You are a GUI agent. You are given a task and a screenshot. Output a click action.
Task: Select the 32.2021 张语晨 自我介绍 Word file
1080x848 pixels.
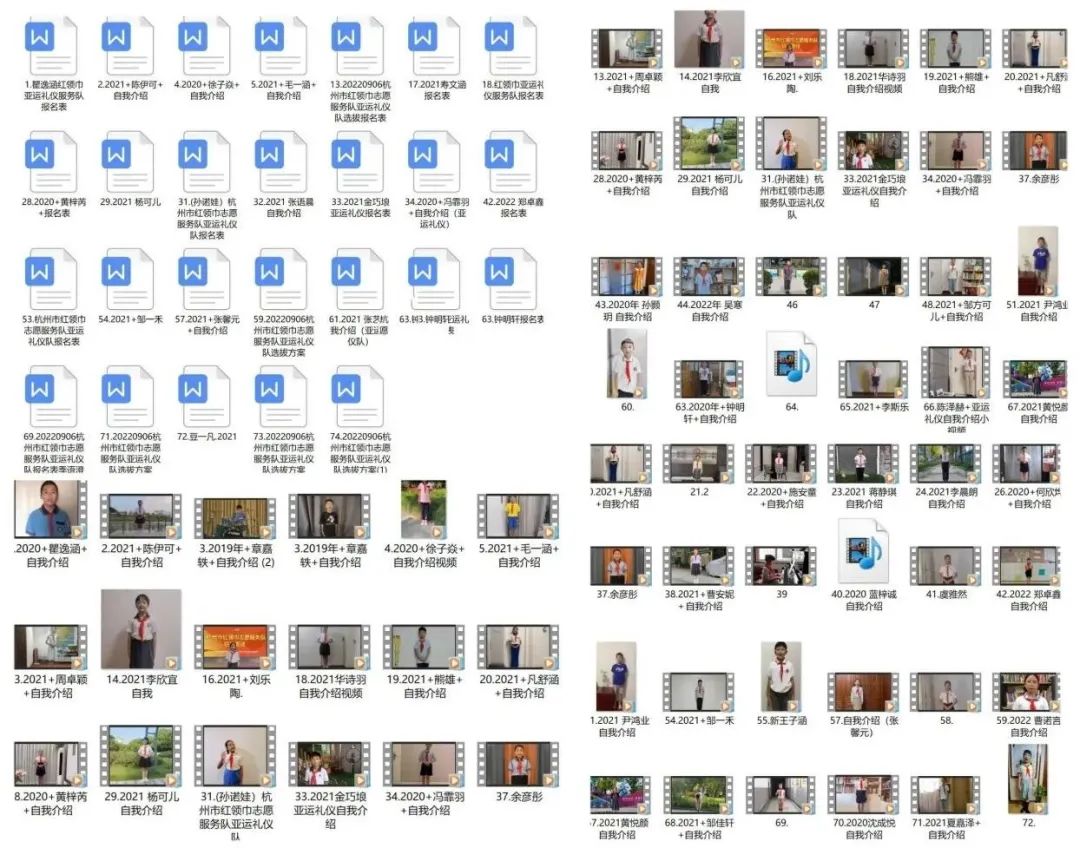click(280, 161)
